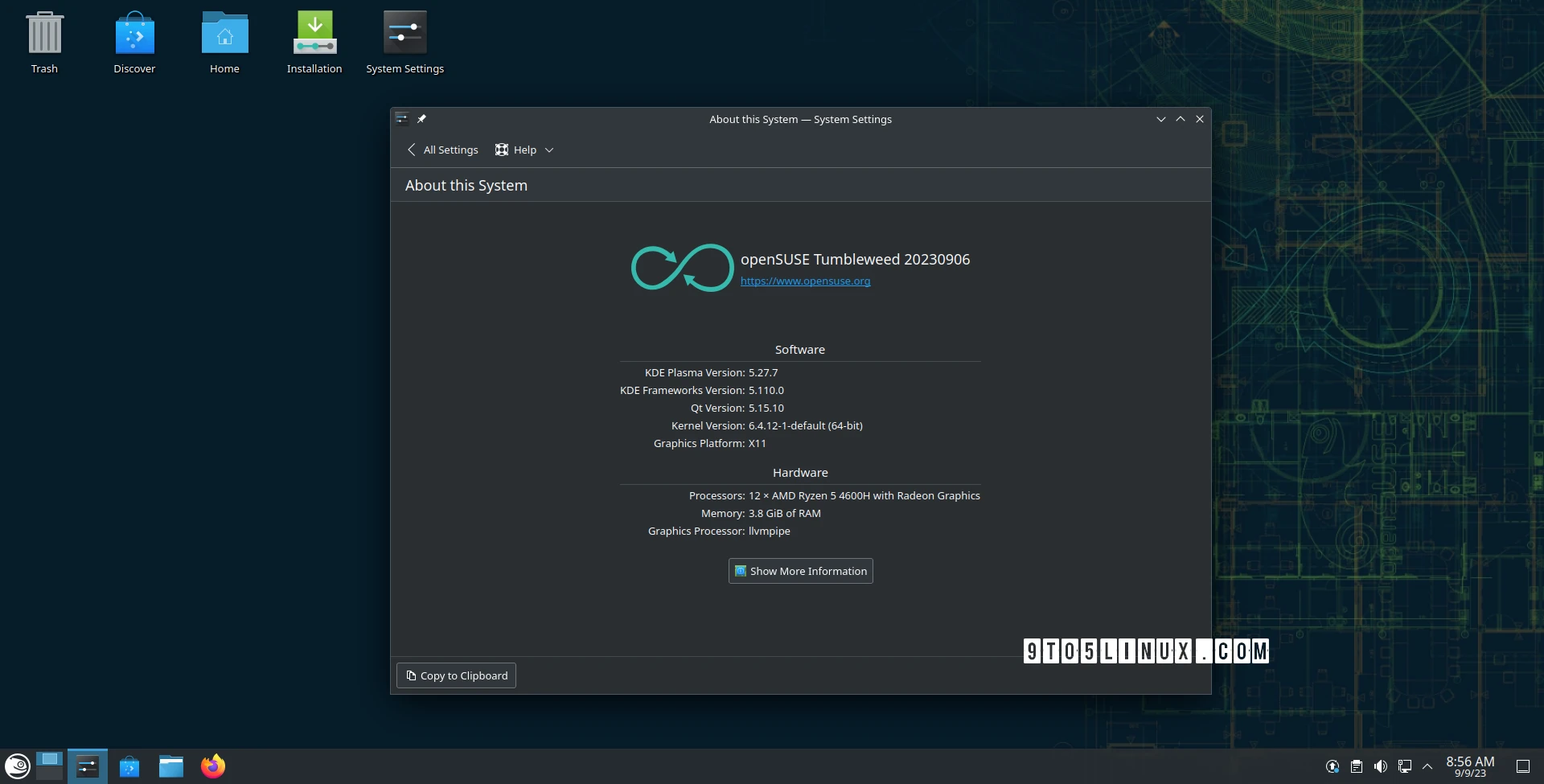This screenshot has width=1544, height=784.
Task: Click the About this System page heading
Action: click(466, 185)
